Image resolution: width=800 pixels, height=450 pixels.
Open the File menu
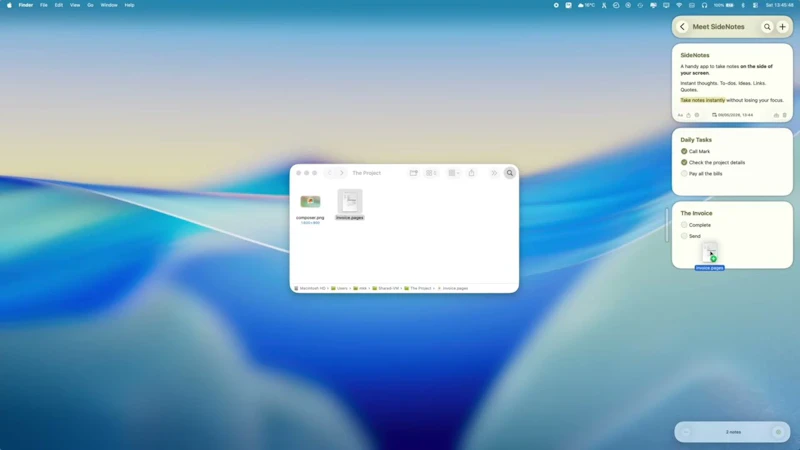(x=44, y=5)
